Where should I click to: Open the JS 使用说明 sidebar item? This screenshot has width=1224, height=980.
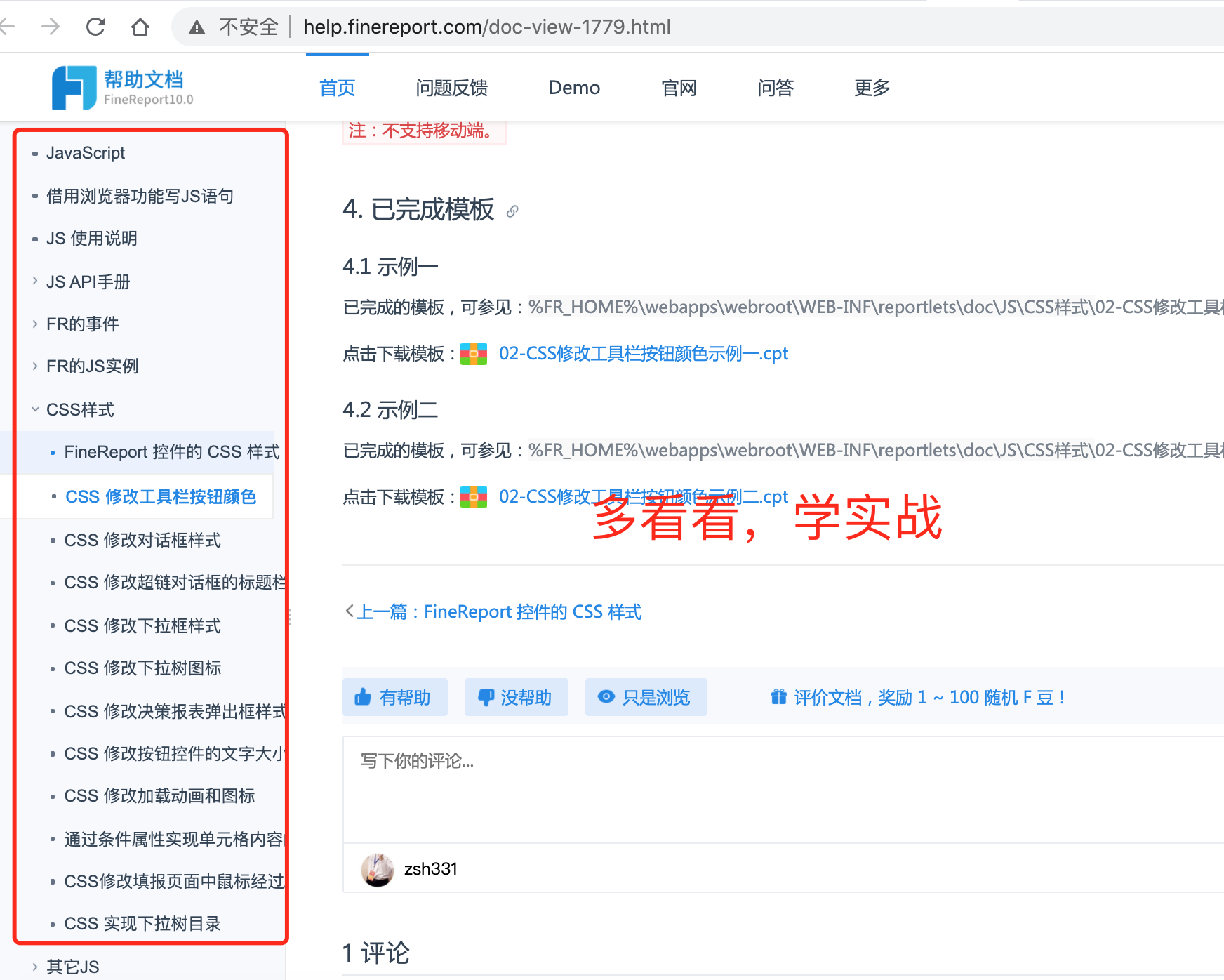(x=92, y=239)
